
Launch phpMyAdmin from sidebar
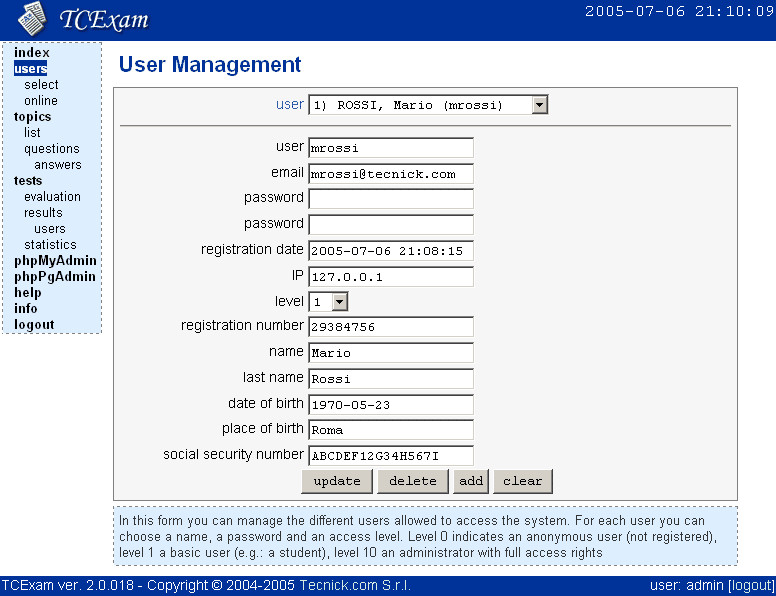point(55,261)
